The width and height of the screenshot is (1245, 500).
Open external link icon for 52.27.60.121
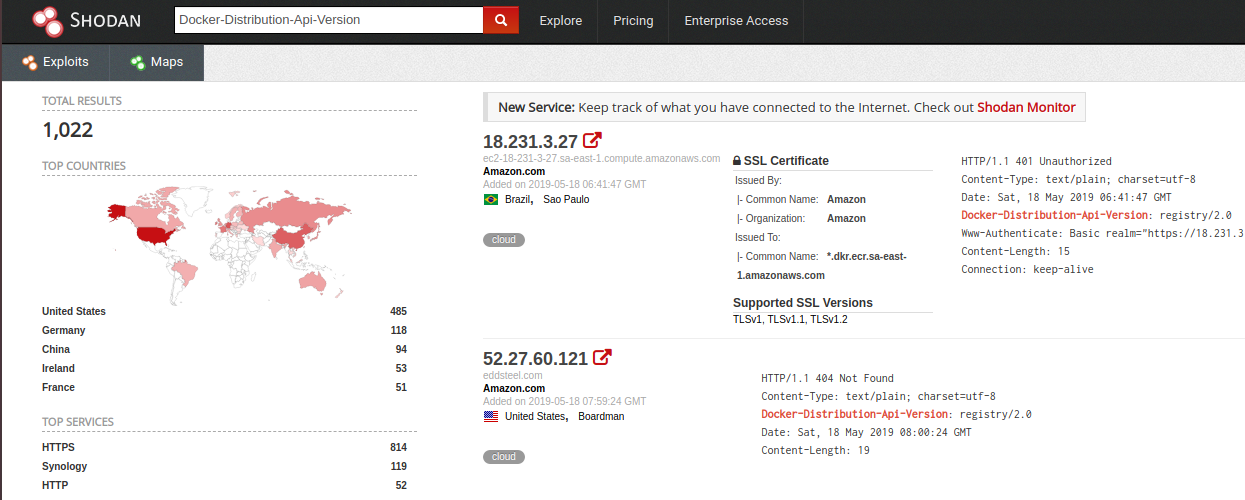pyautogui.click(x=602, y=357)
